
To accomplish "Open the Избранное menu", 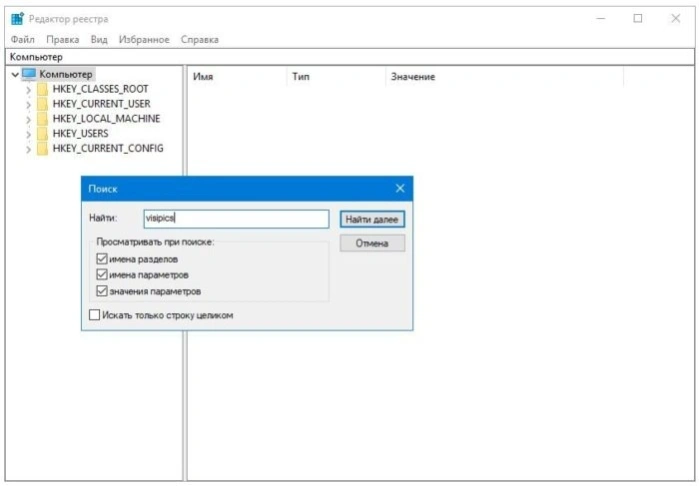I will pos(144,40).
